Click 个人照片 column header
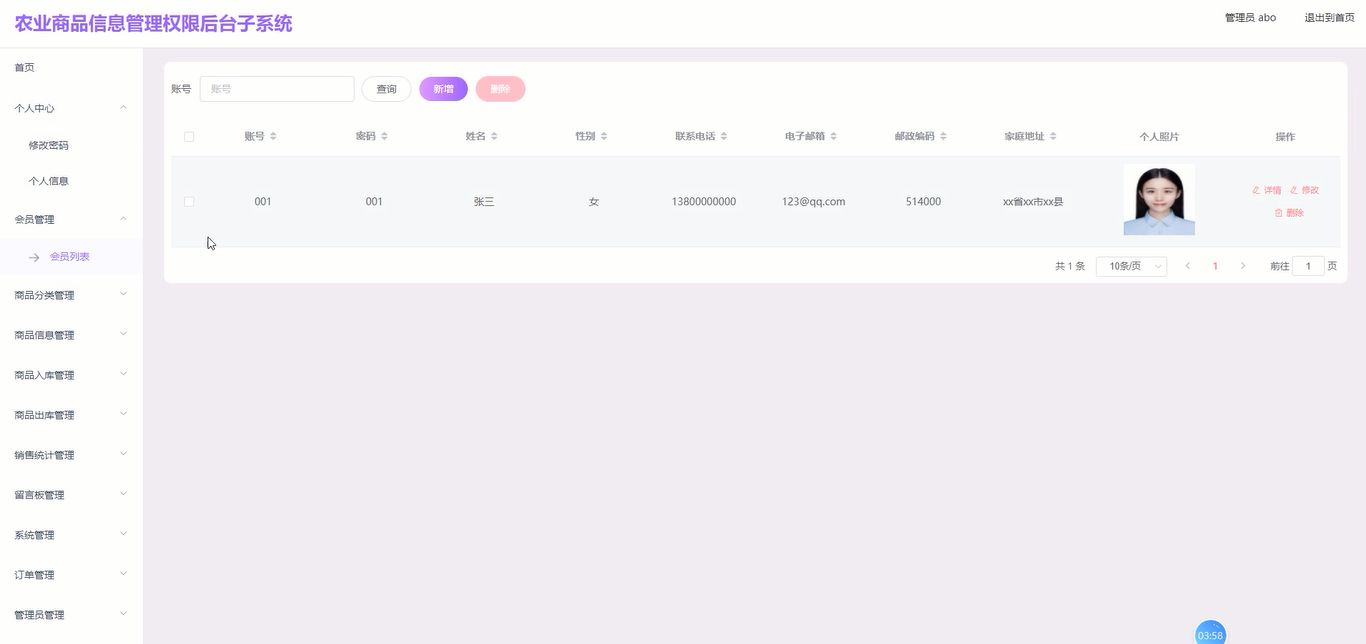1366x644 pixels. (1159, 137)
